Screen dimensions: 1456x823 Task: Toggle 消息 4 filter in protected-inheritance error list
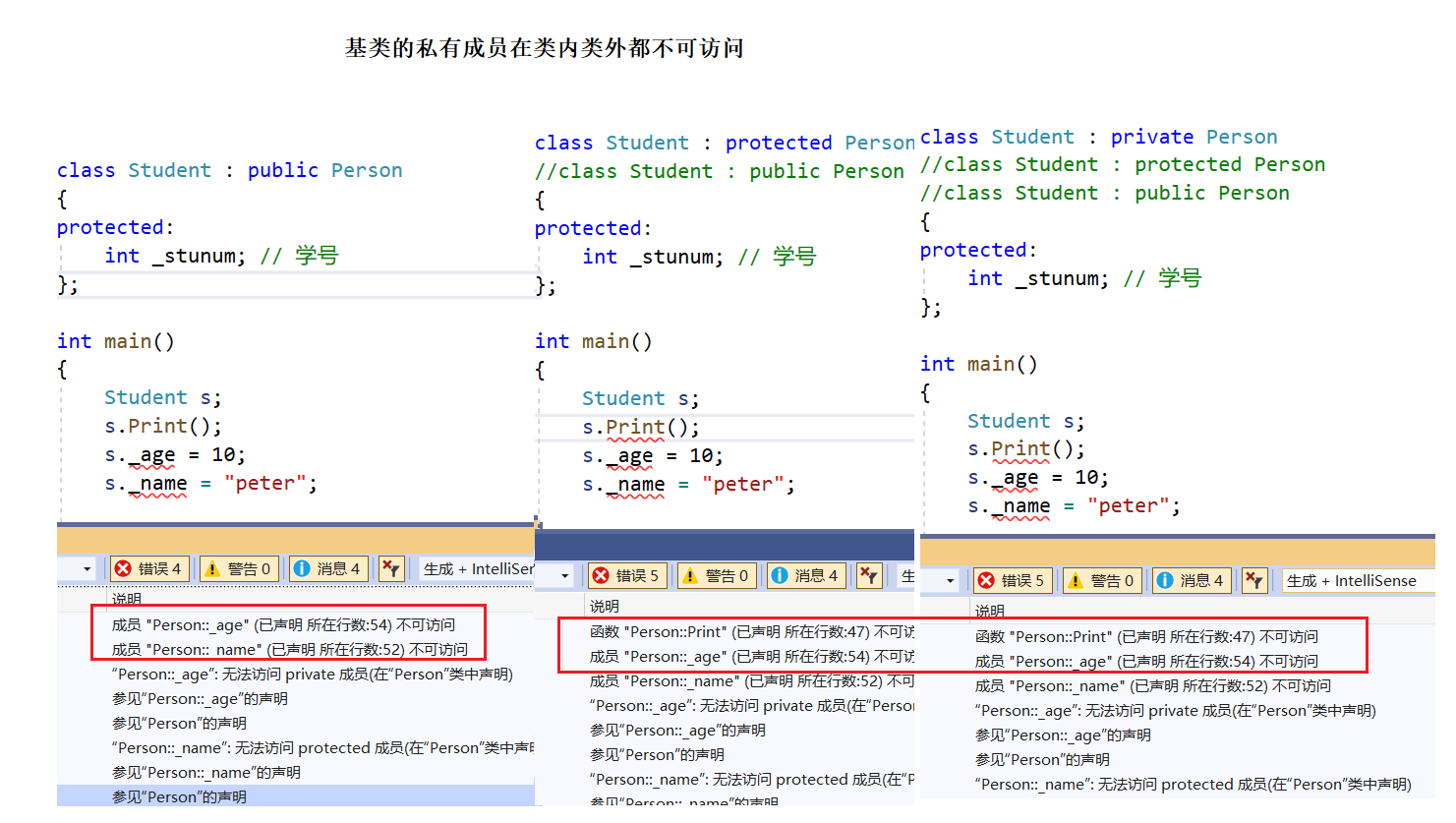(x=806, y=575)
